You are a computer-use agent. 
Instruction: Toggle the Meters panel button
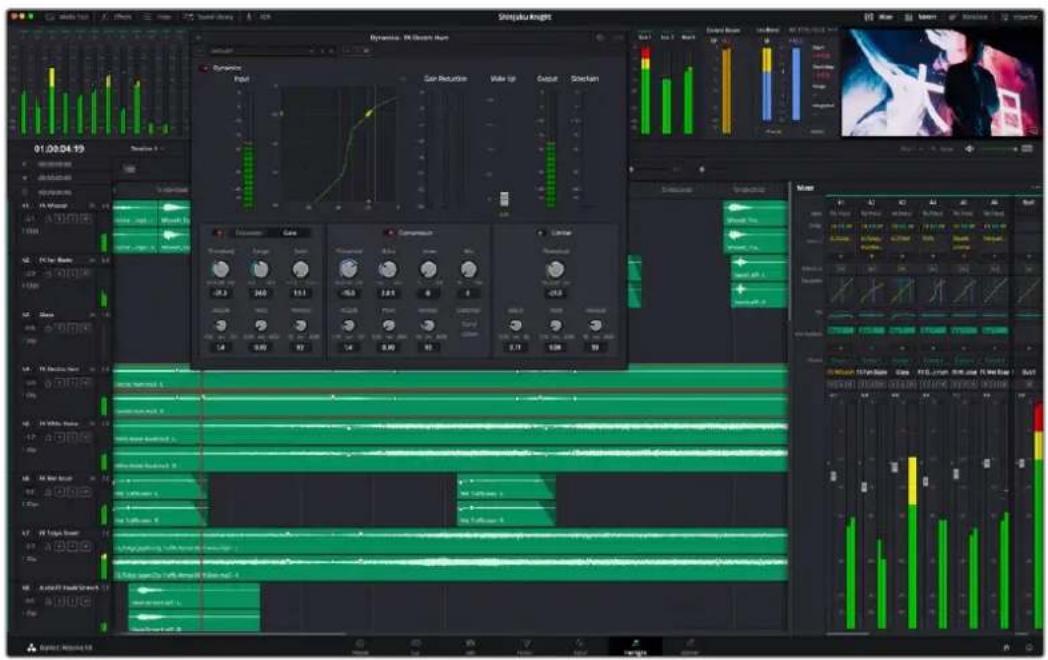coord(920,17)
